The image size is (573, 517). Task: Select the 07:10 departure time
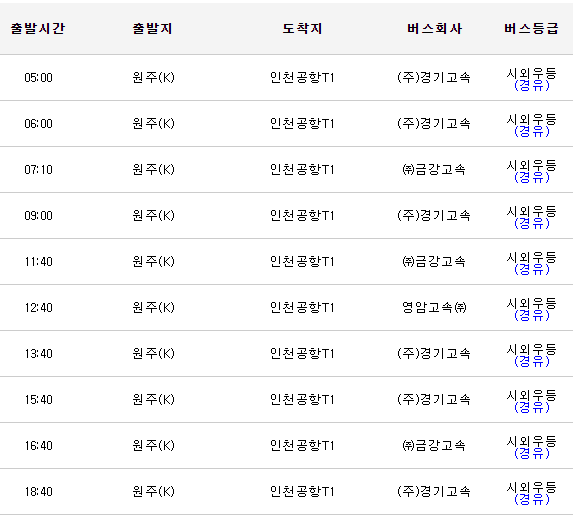pos(38,170)
